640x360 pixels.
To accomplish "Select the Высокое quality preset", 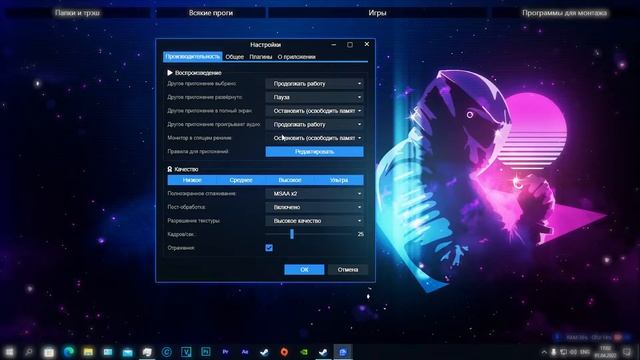I will [290, 180].
